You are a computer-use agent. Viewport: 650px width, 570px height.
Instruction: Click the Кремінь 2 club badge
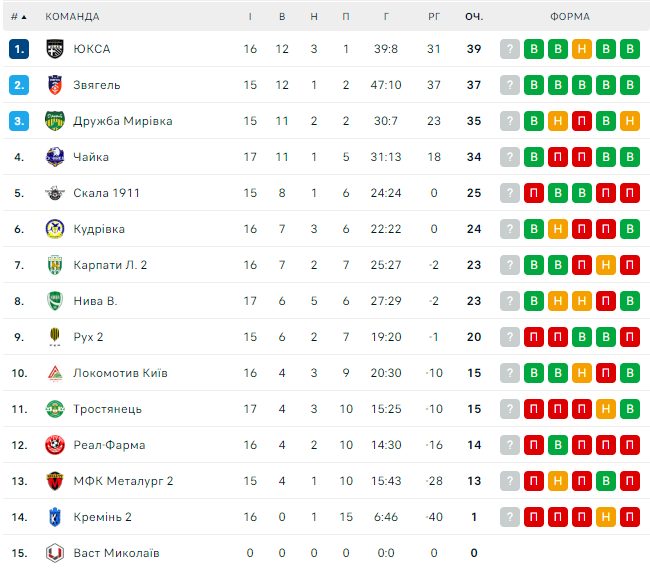tap(55, 517)
